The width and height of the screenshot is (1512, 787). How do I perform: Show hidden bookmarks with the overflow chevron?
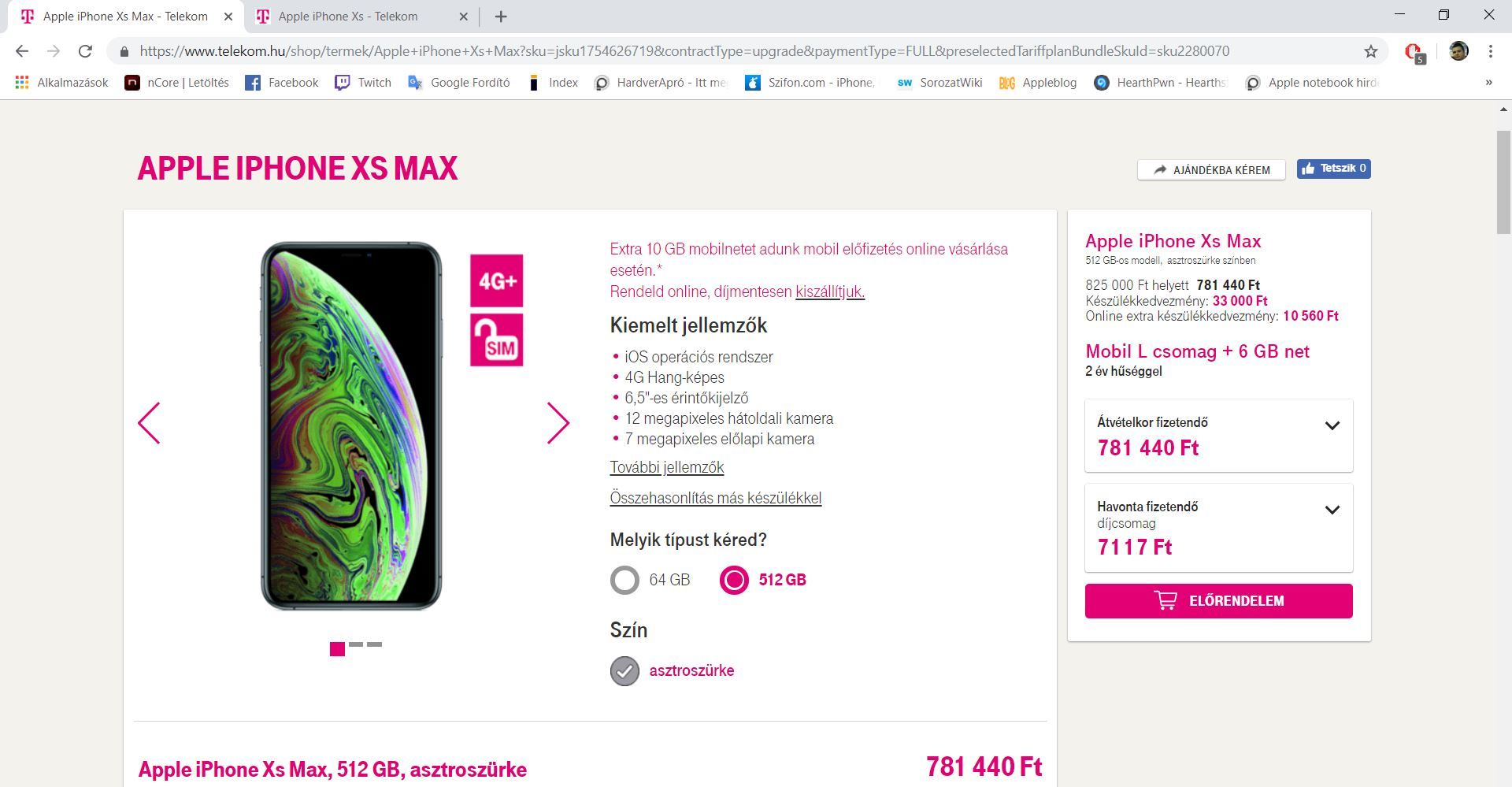coord(1488,83)
